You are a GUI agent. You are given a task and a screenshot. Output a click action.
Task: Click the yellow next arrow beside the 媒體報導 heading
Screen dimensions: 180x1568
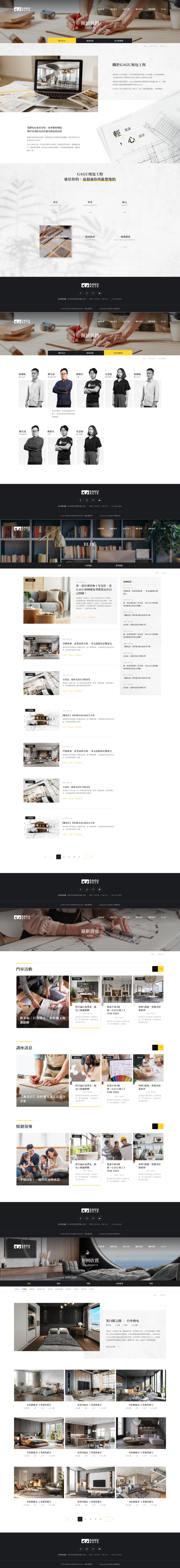coord(161,1126)
